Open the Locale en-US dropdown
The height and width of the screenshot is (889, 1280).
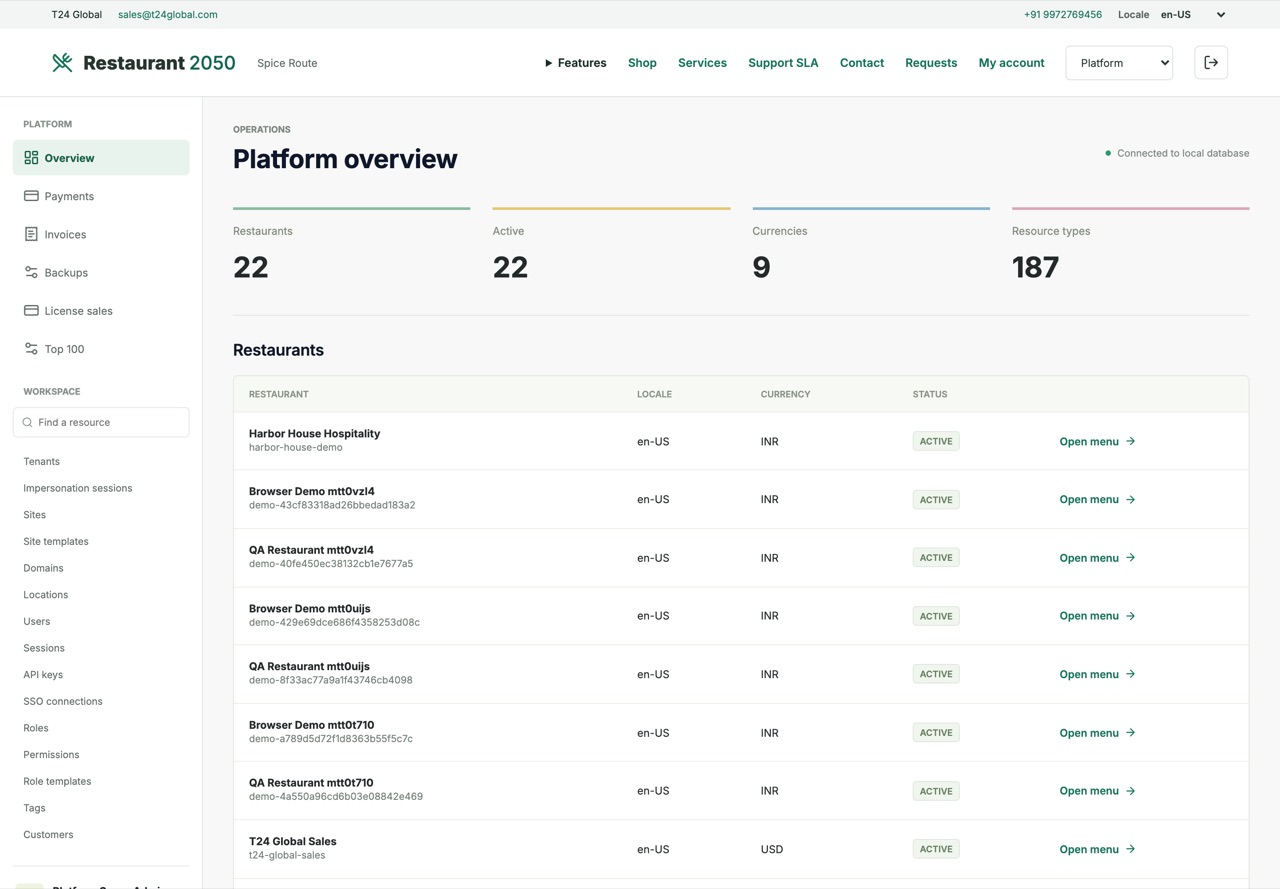(1193, 15)
